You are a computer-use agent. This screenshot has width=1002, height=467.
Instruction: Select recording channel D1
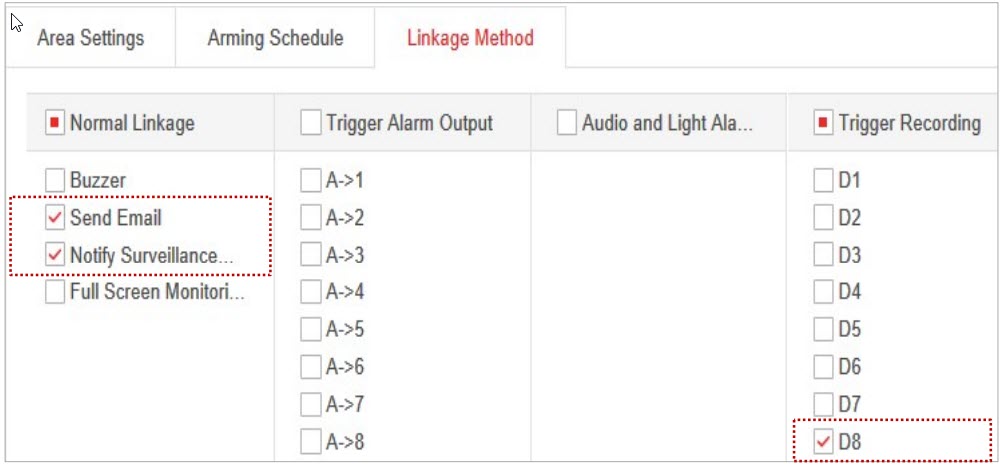point(823,181)
